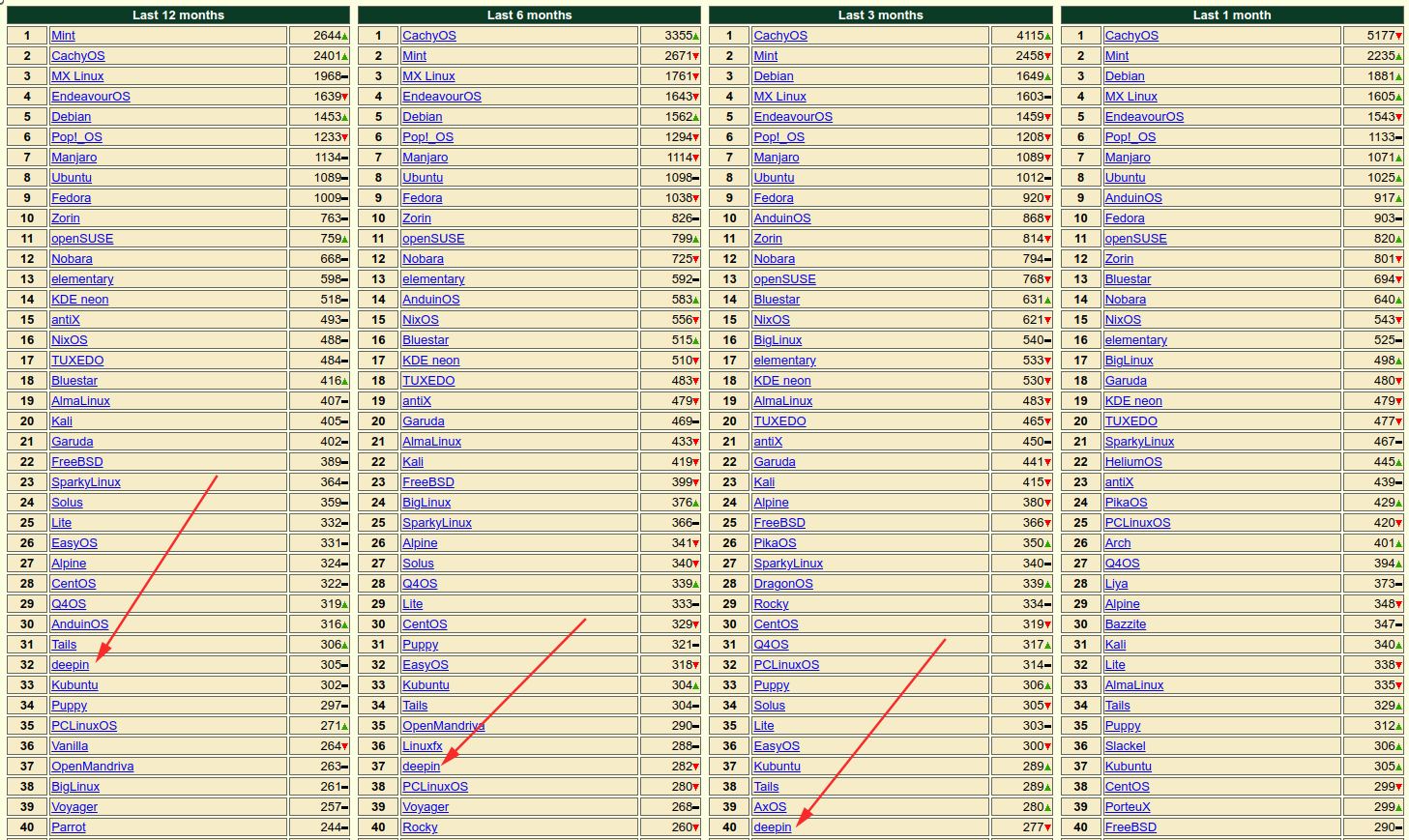The height and width of the screenshot is (840, 1409).
Task: Click the Last 6 months table header
Action: (529, 15)
